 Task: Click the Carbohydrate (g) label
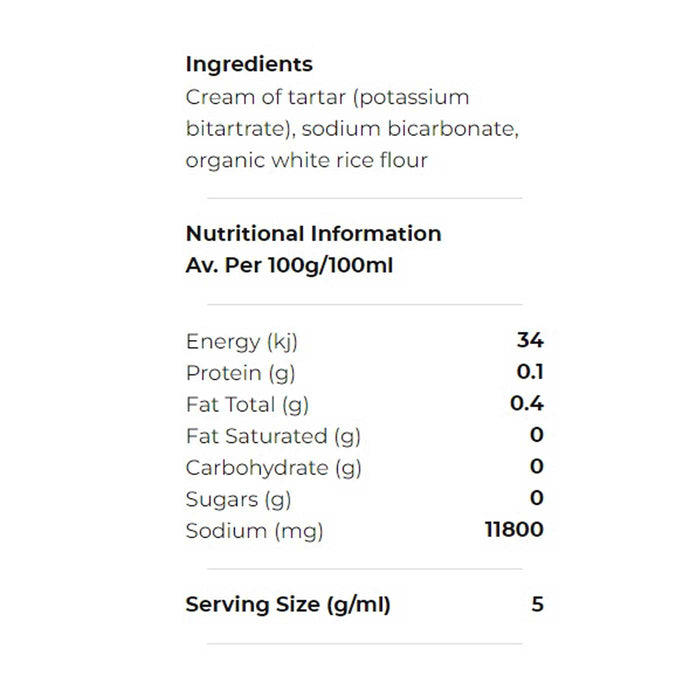(x=273, y=467)
